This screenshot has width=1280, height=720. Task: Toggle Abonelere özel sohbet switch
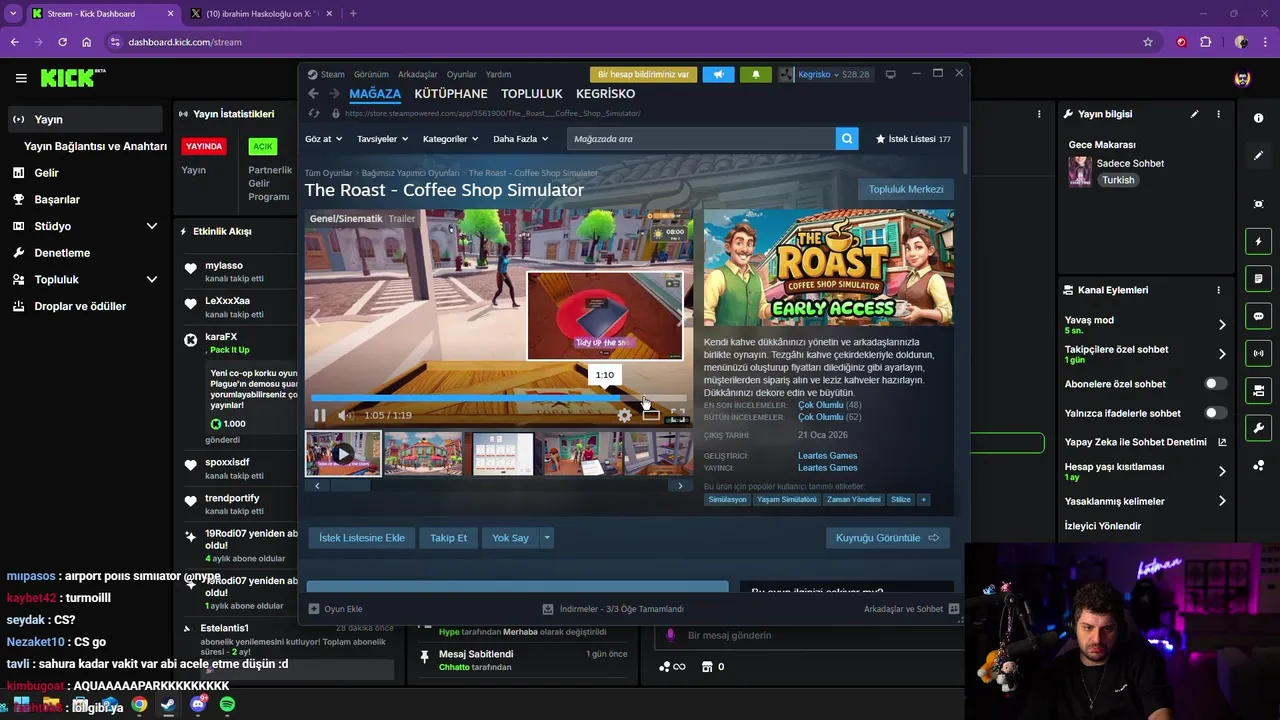tap(1215, 384)
